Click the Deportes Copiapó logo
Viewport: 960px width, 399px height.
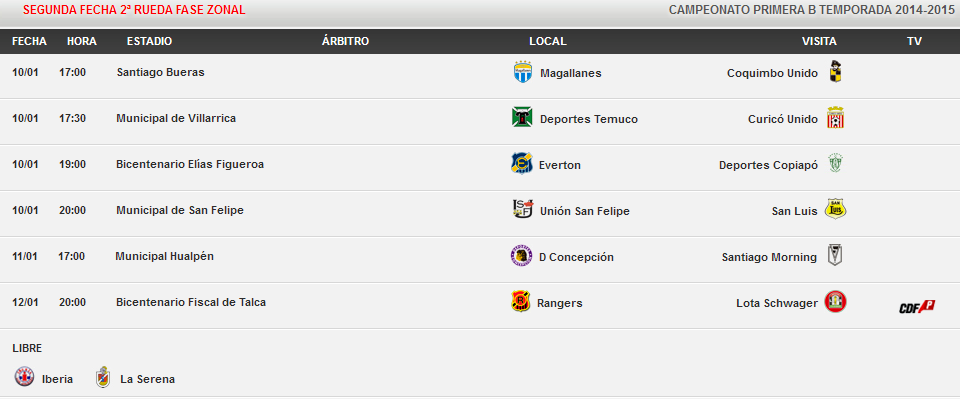tap(835, 163)
